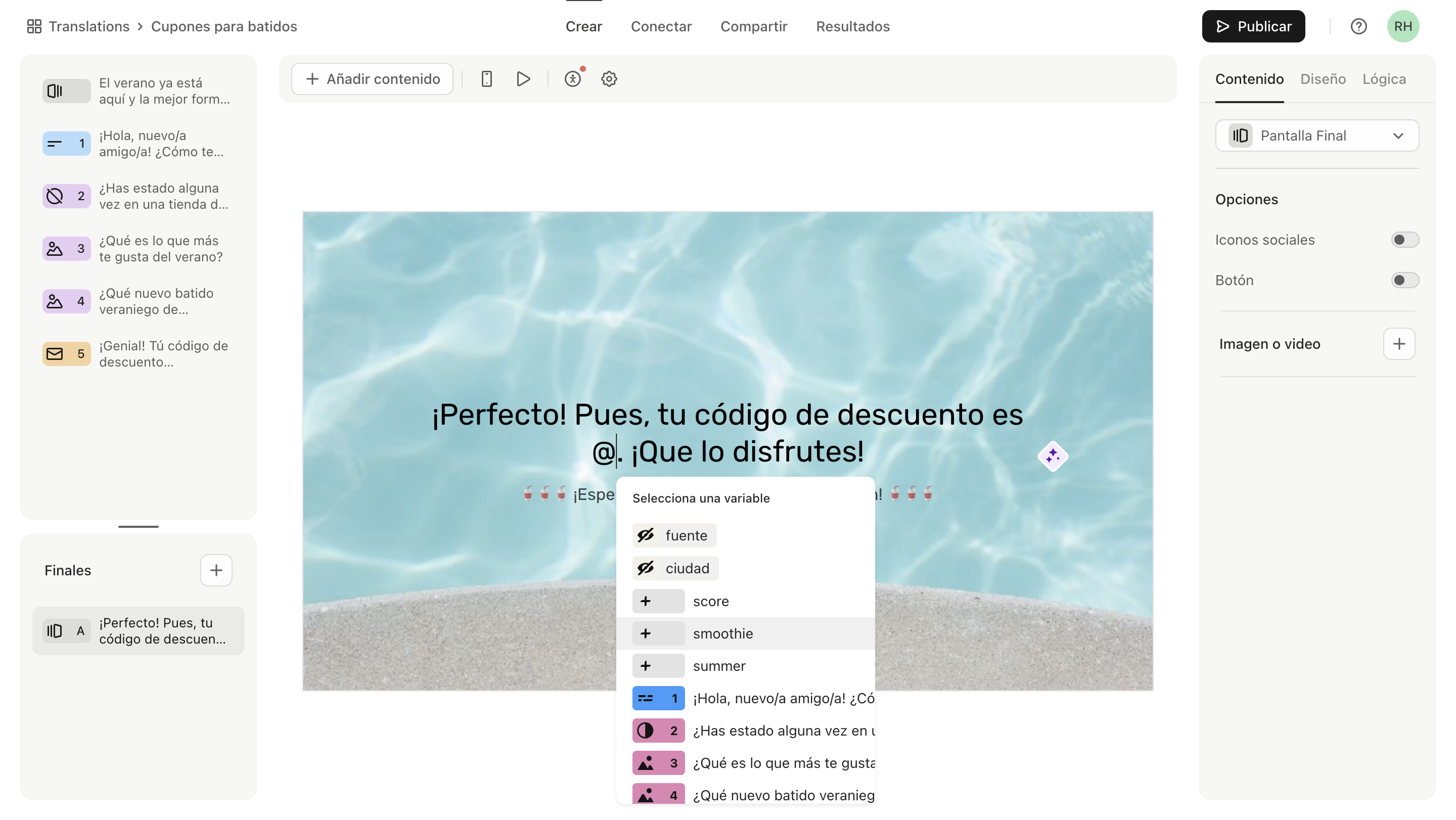Viewport: 1456px width, 820px height.
Task: Select question 5 '¡Genial! Tú código'
Action: [x=138, y=354]
